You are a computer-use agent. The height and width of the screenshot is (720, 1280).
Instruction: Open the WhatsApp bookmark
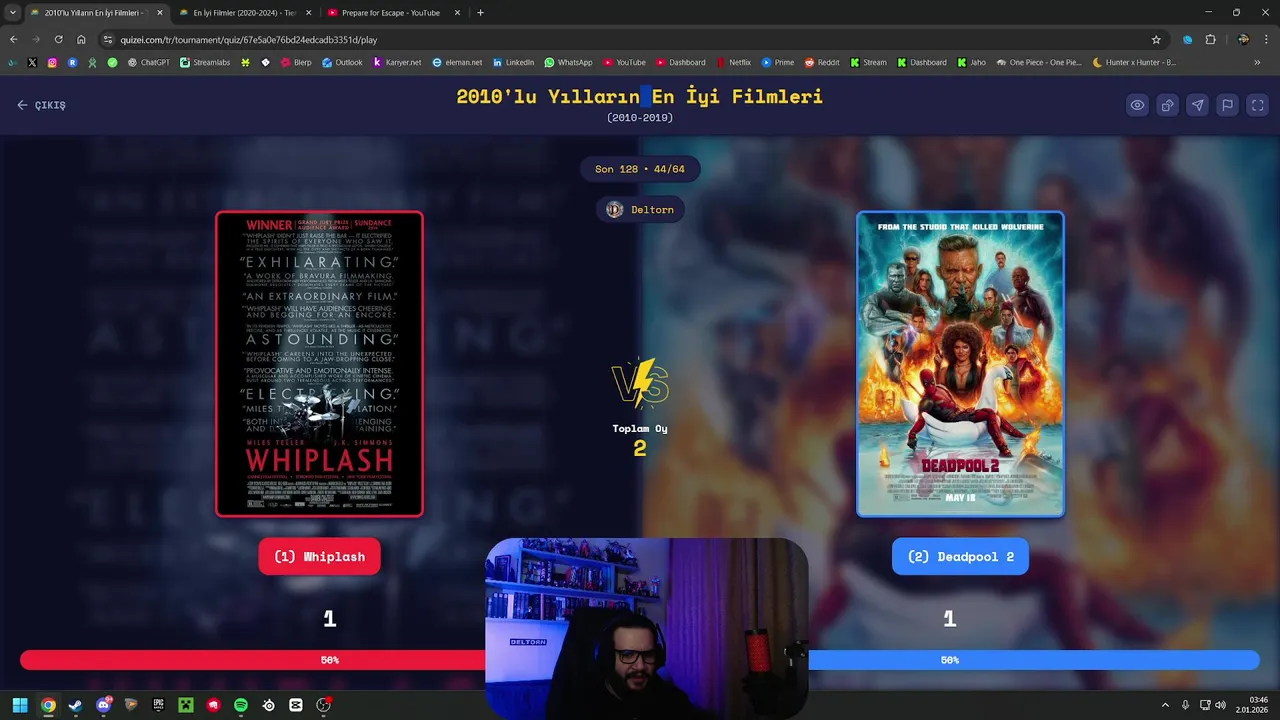(x=568, y=62)
